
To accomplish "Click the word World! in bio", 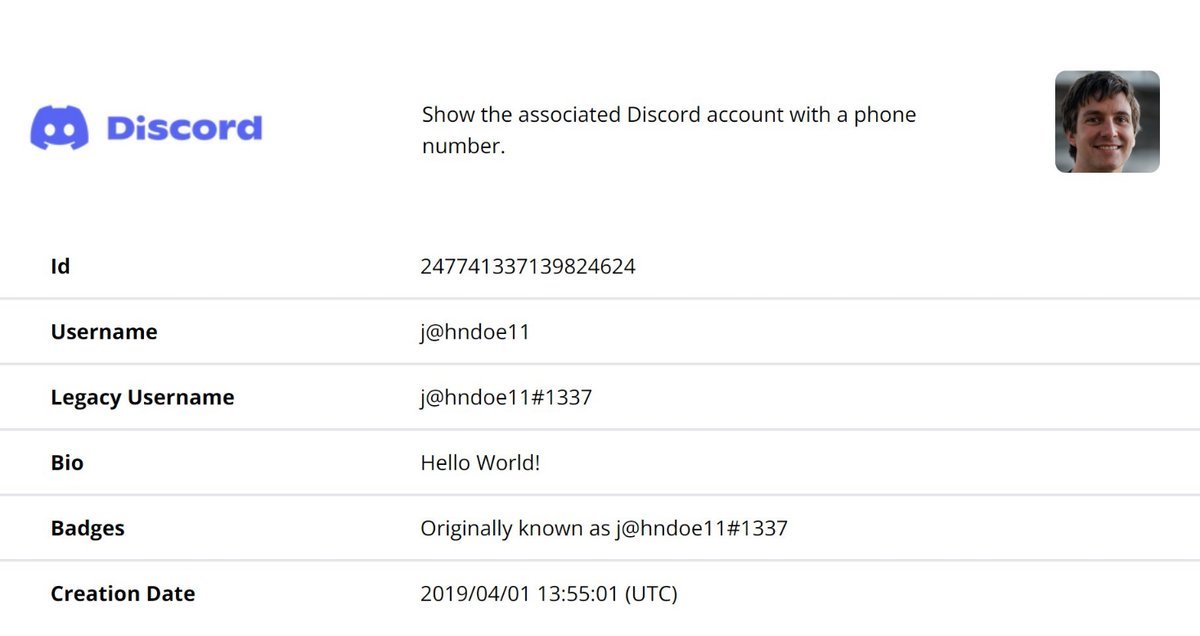I will 508,463.
